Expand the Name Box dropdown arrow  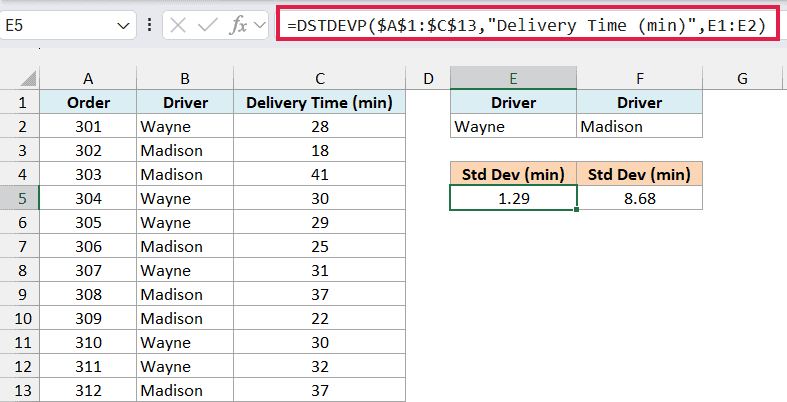[x=123, y=26]
